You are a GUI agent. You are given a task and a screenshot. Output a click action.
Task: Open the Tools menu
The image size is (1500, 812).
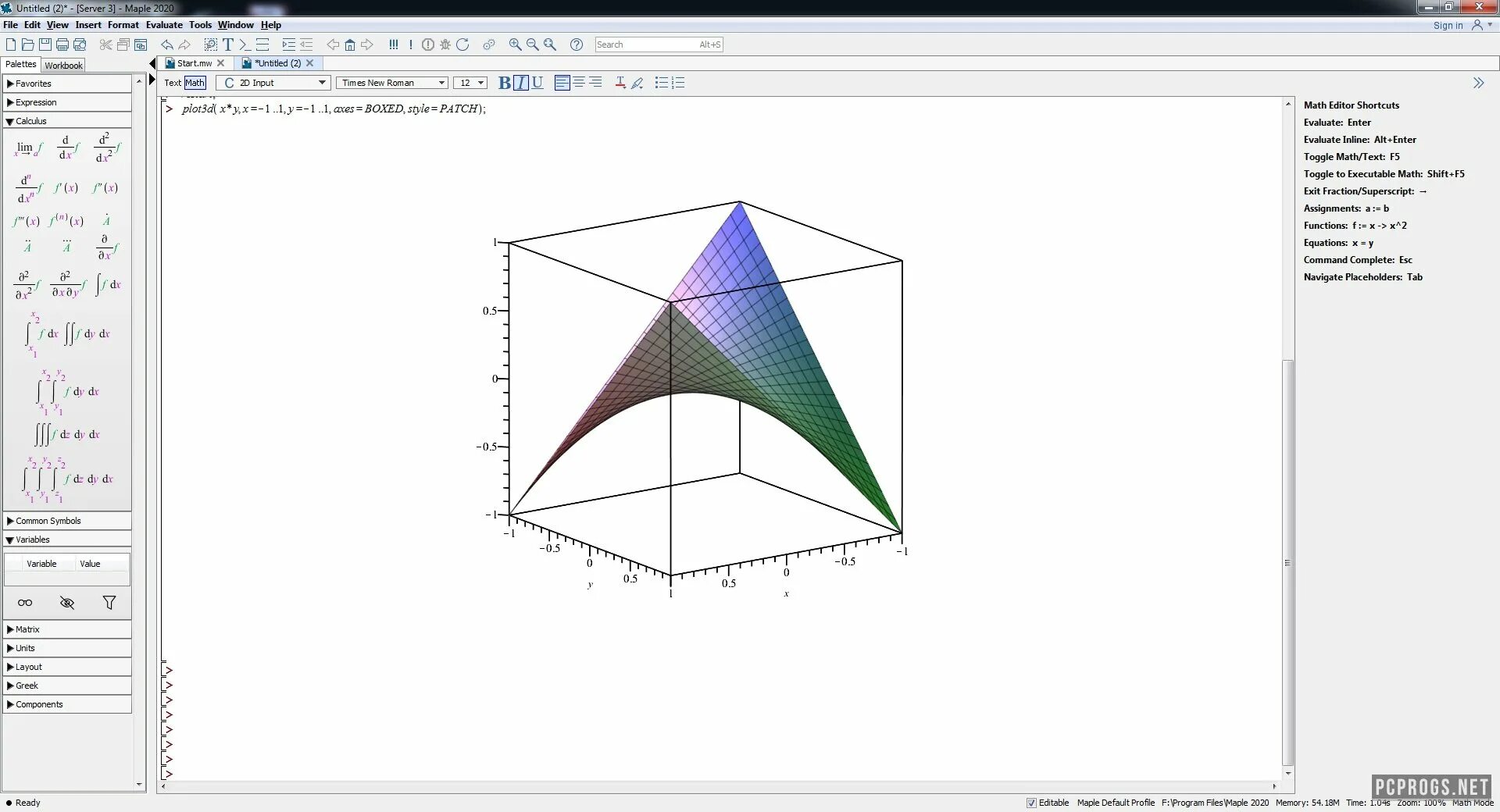200,25
